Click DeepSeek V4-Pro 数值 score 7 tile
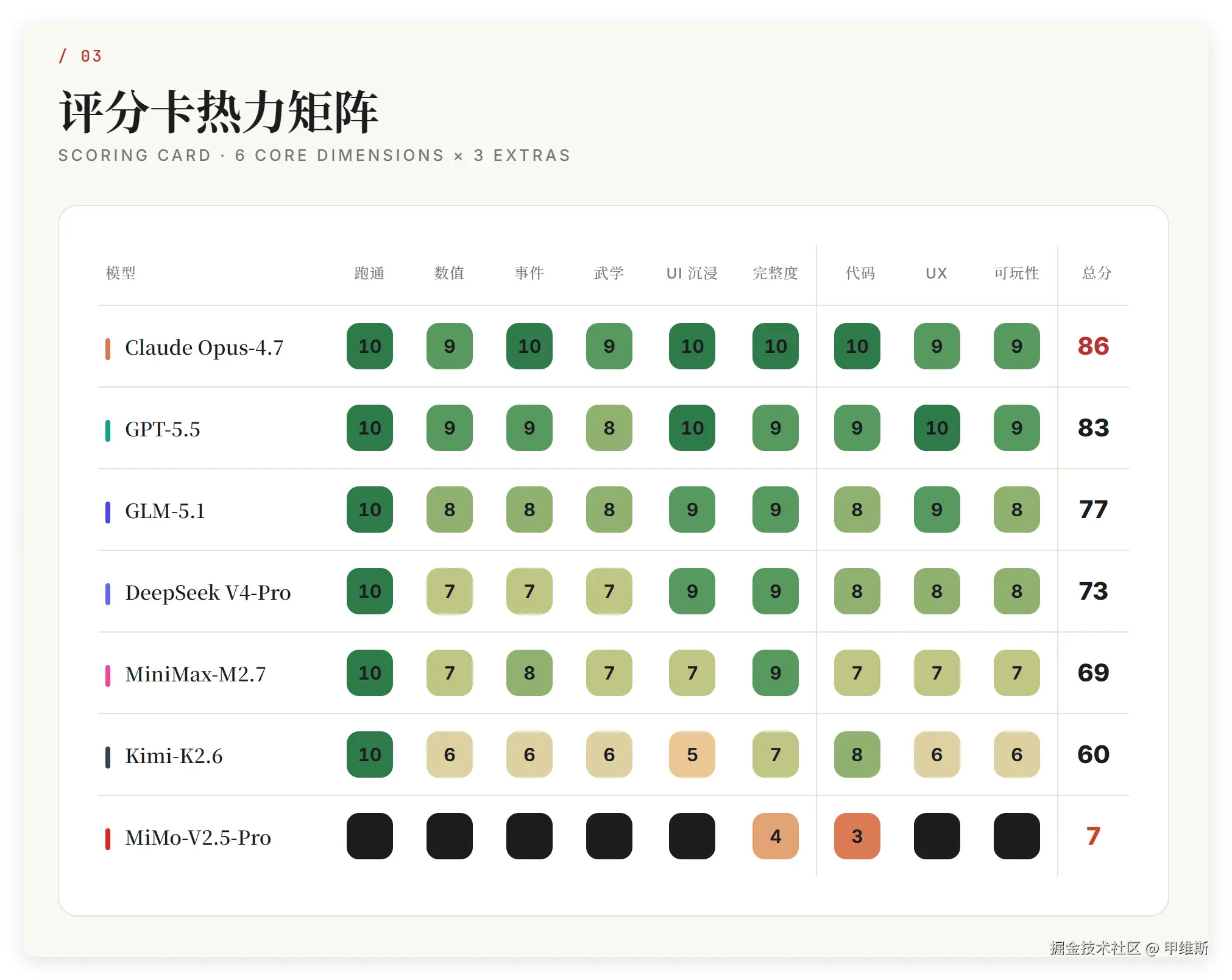This screenshot has width=1232, height=980. tap(450, 591)
